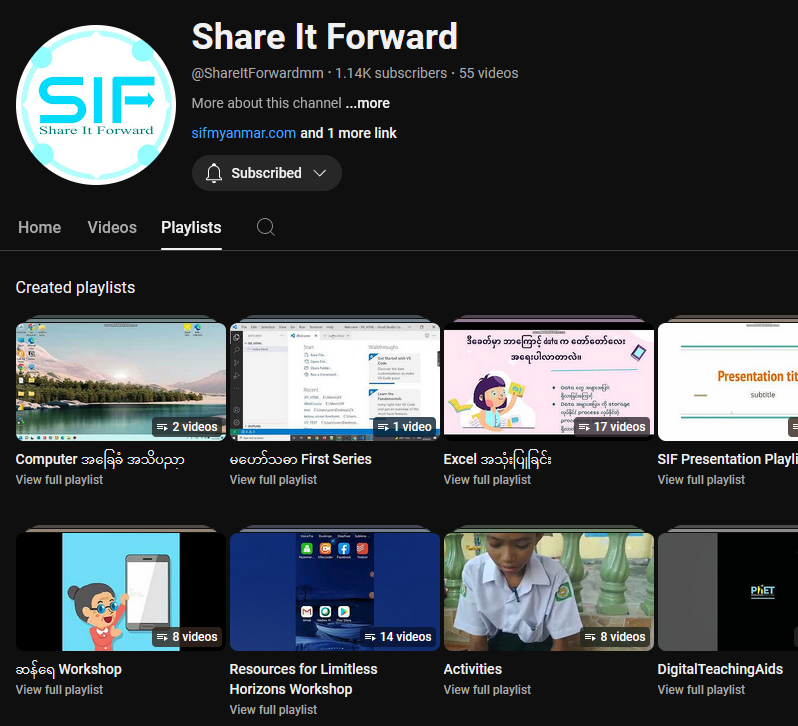Image resolution: width=798 pixels, height=726 pixels.
Task: Open the Computer basics playlist thumbnail
Action: click(121, 382)
